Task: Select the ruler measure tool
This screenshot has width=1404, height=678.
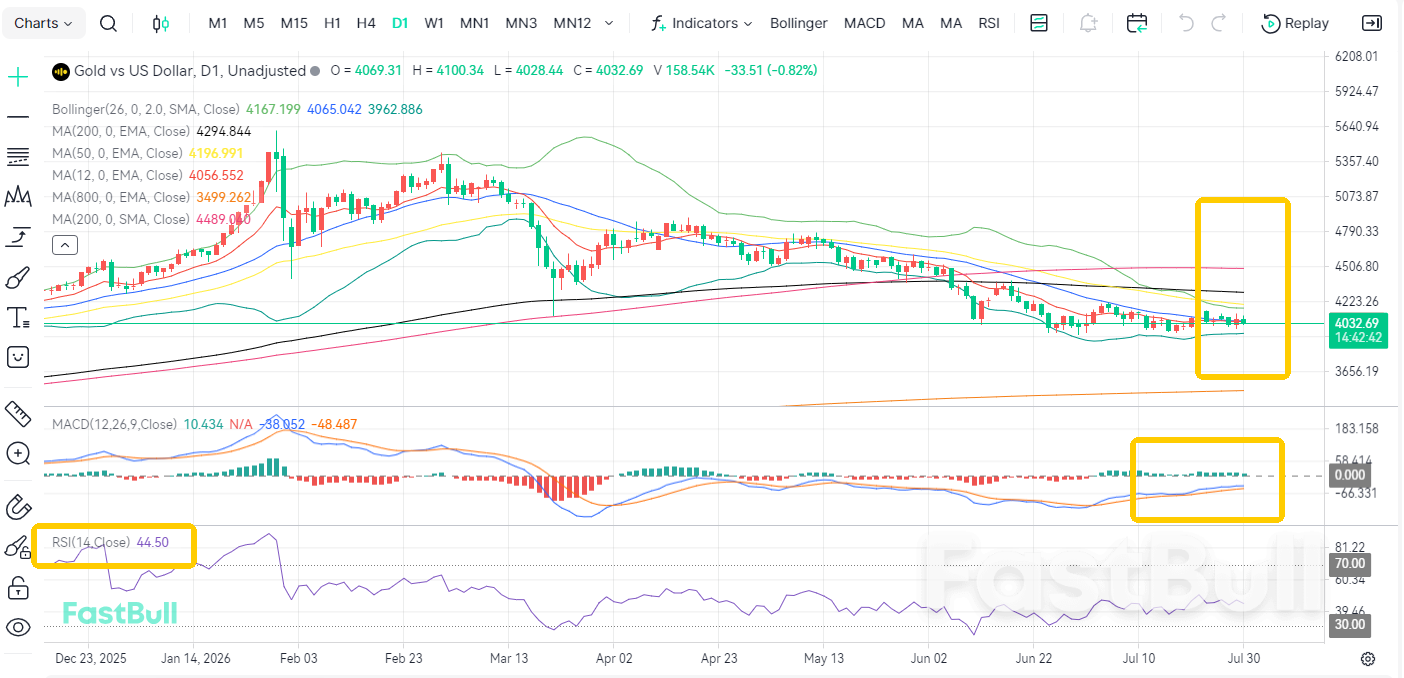Action: [x=18, y=412]
